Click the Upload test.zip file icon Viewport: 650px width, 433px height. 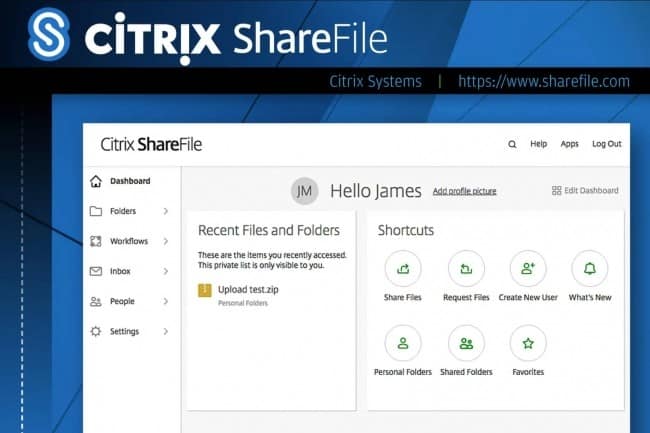coord(205,290)
